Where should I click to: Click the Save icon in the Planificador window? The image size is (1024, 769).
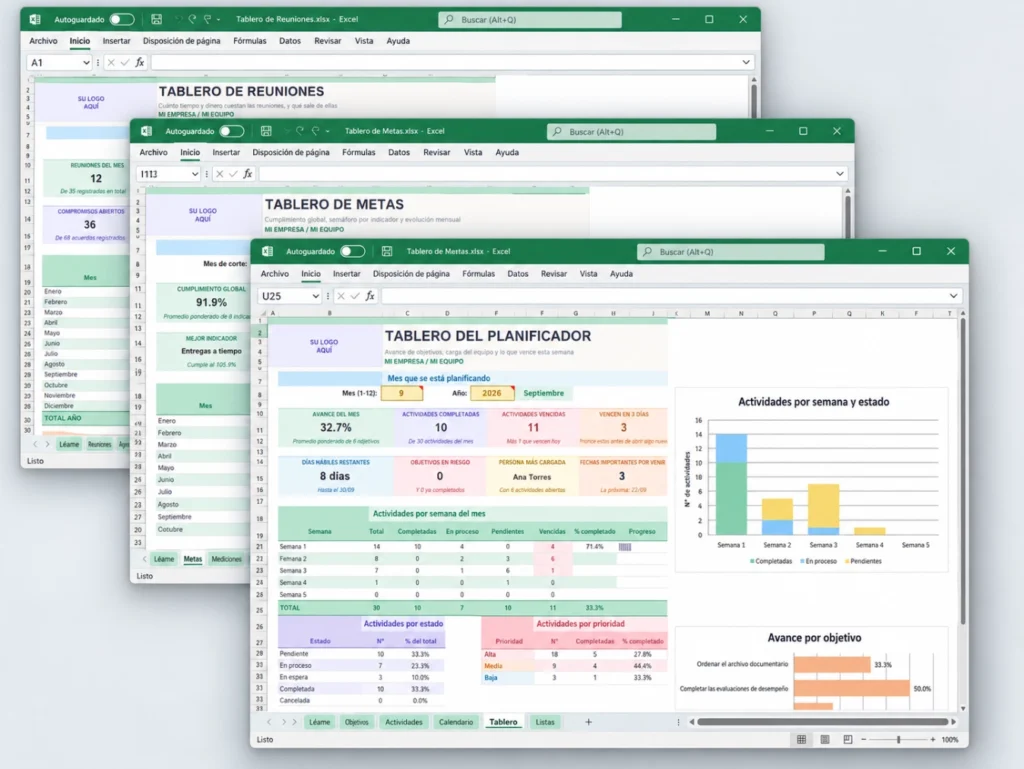click(387, 251)
